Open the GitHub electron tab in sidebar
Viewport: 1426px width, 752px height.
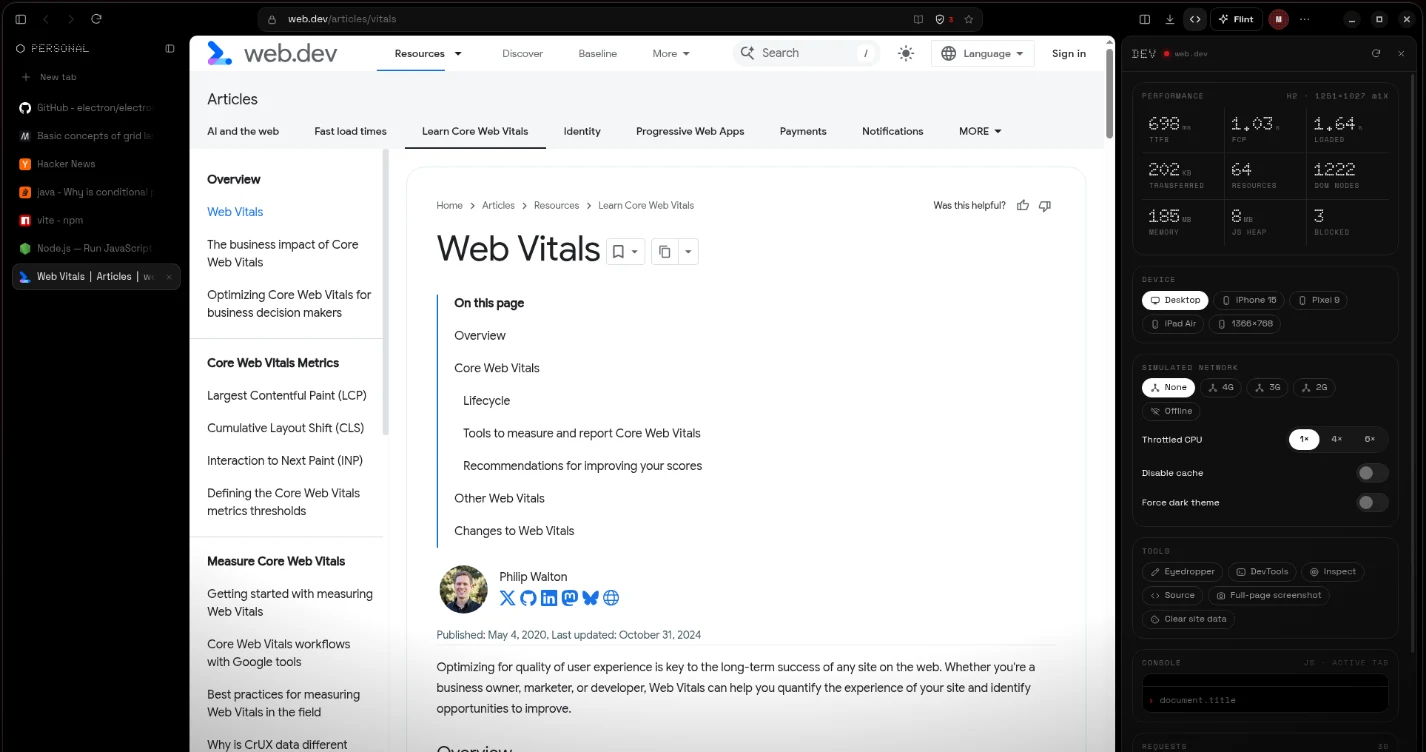click(96, 108)
